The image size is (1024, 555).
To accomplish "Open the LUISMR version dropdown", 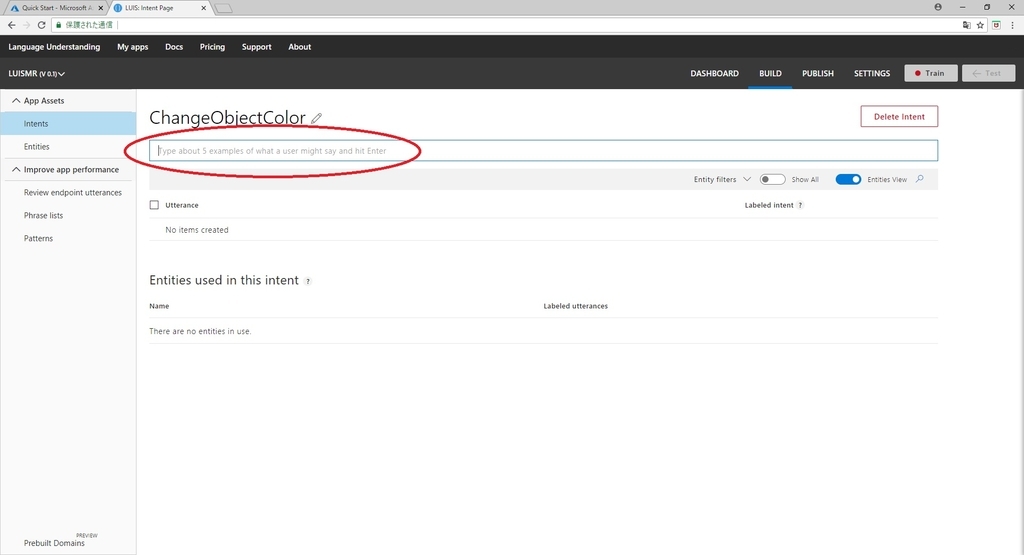I will 37,74.
